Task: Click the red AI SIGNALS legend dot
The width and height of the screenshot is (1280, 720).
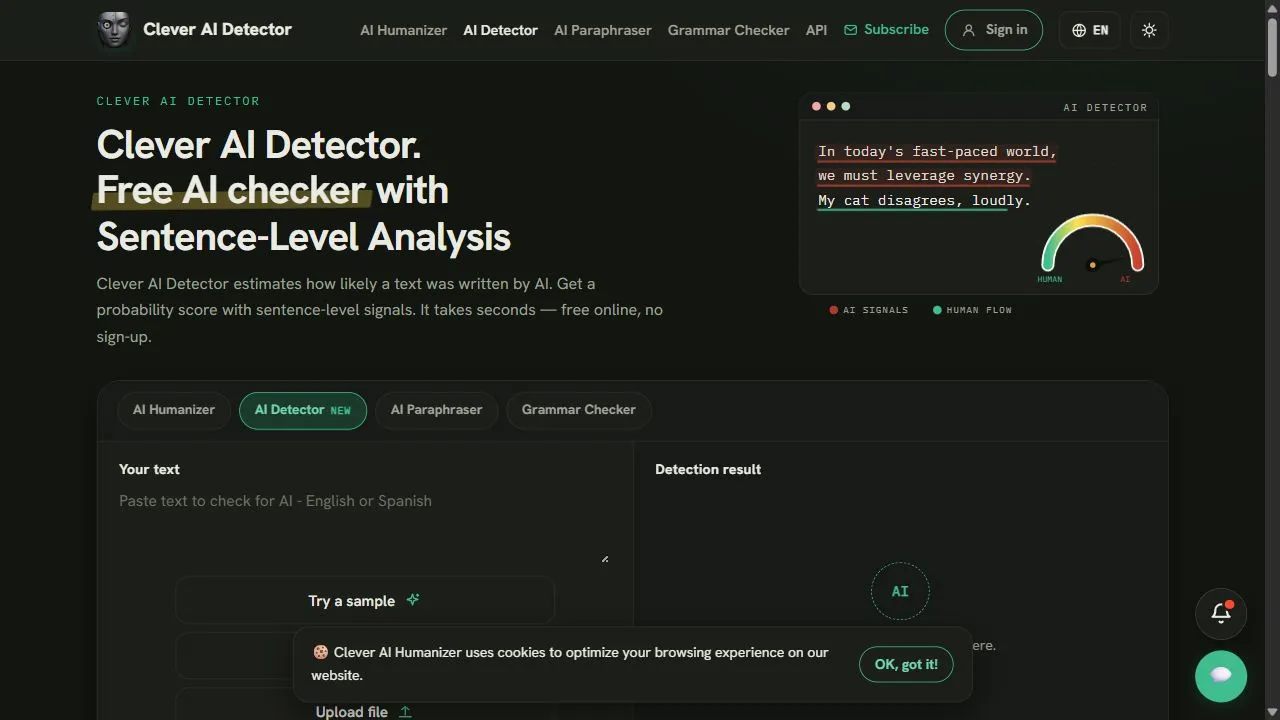Action: click(x=833, y=310)
